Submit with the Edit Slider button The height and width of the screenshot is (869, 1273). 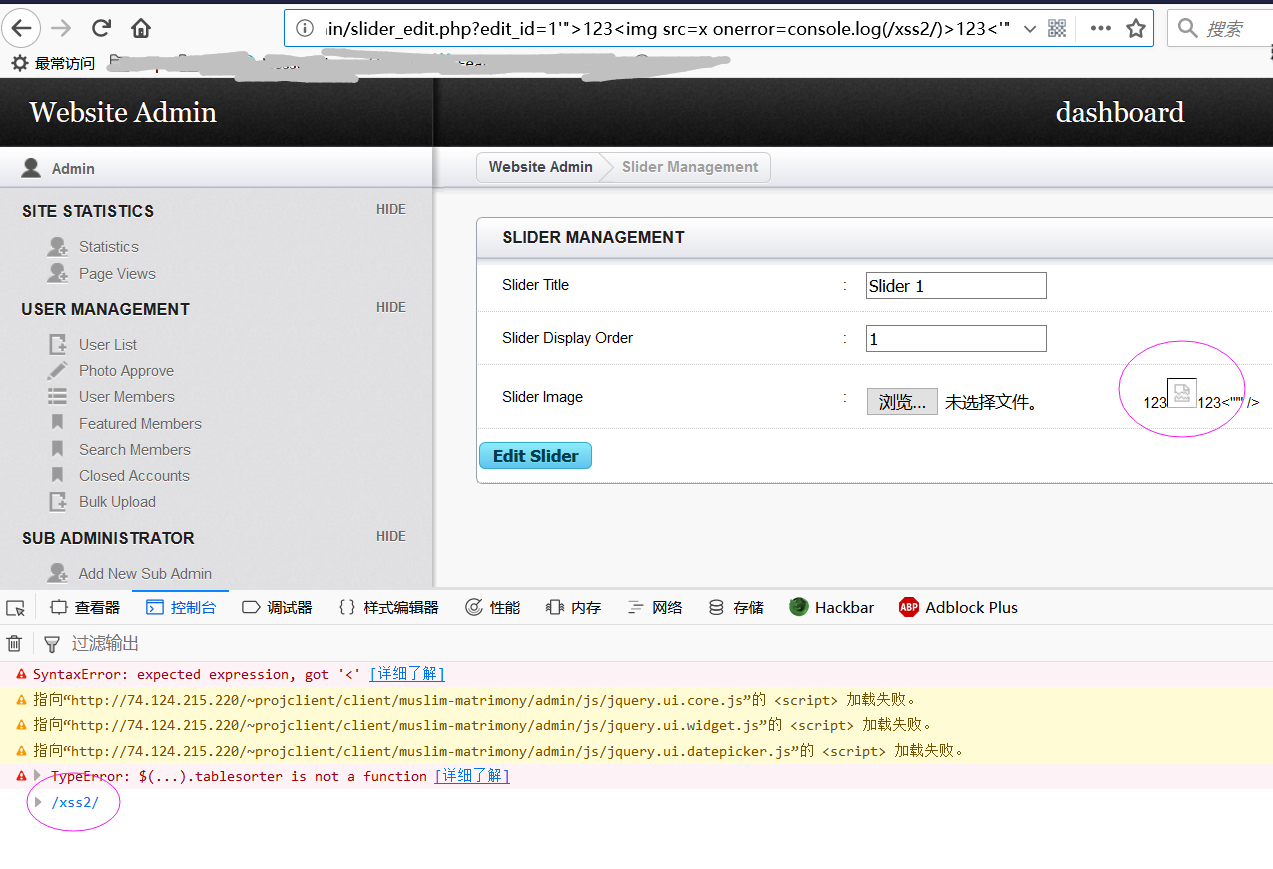[536, 455]
